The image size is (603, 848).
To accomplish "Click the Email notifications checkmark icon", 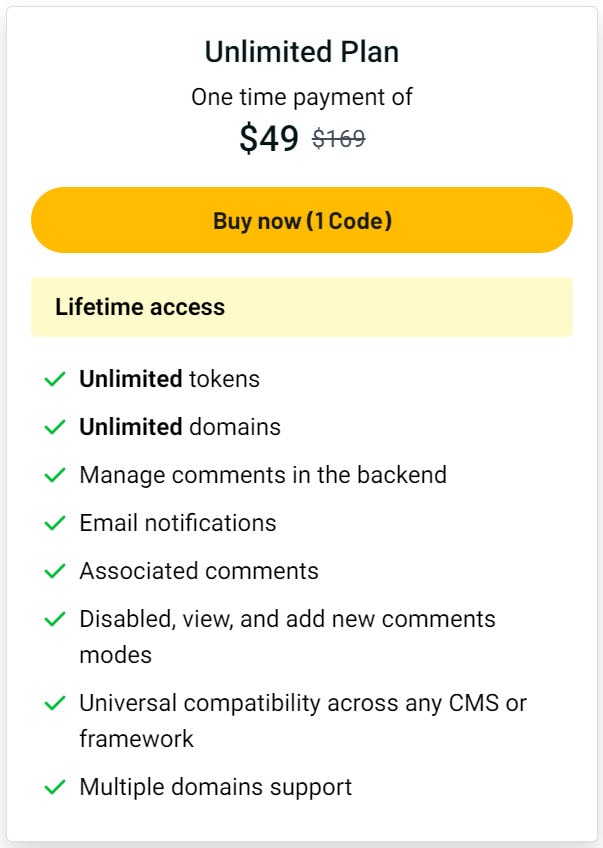I will pos(55,524).
